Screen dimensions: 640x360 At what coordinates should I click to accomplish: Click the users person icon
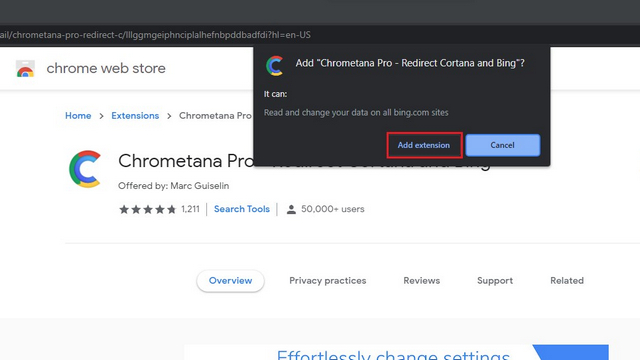pyautogui.click(x=291, y=209)
